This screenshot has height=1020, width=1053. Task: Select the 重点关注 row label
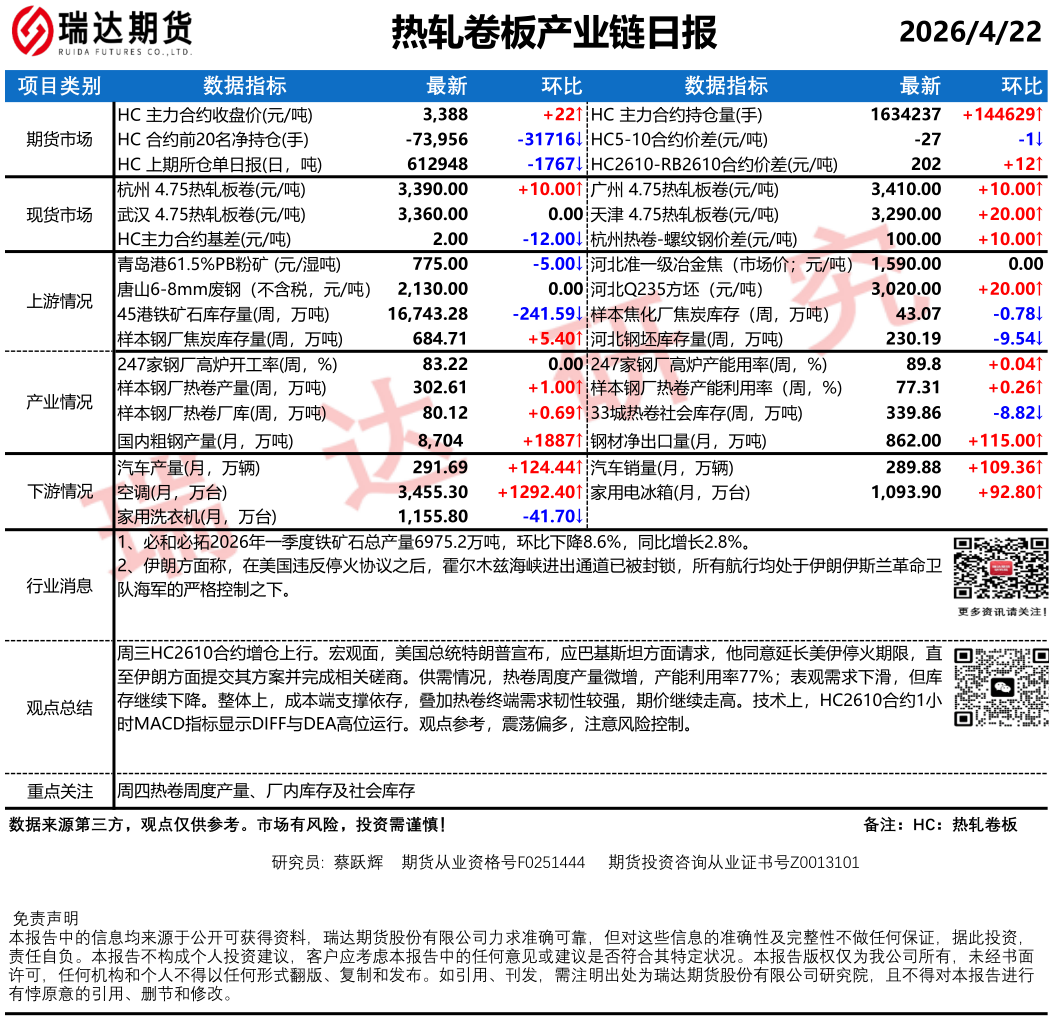(59, 791)
